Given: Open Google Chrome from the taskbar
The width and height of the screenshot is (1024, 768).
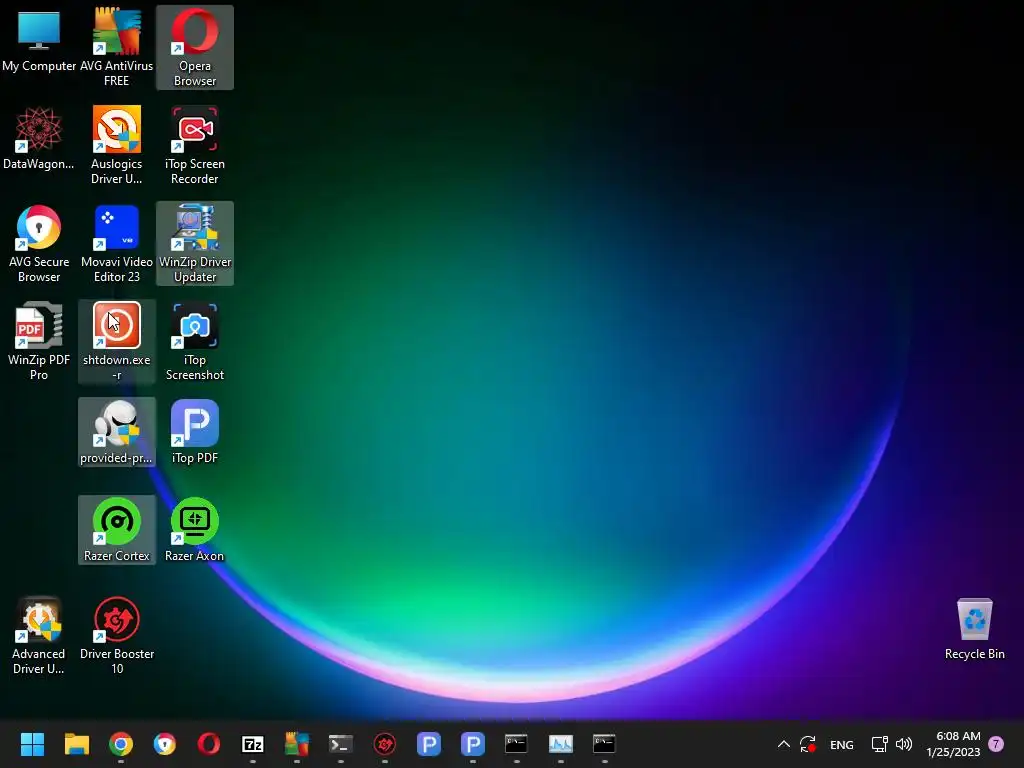Looking at the screenshot, I should [121, 744].
